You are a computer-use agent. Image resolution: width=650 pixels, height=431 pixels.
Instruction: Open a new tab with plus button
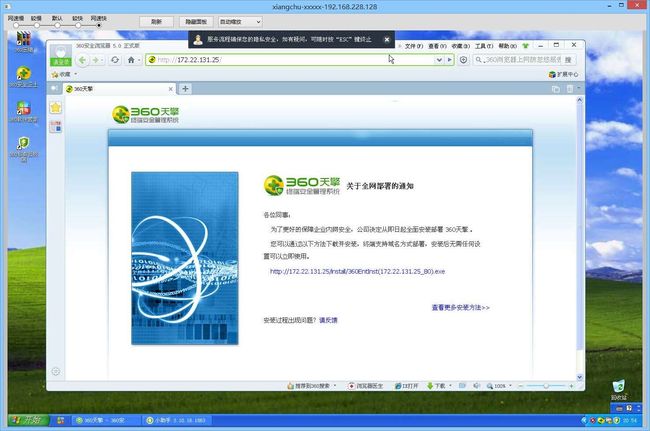click(x=185, y=89)
